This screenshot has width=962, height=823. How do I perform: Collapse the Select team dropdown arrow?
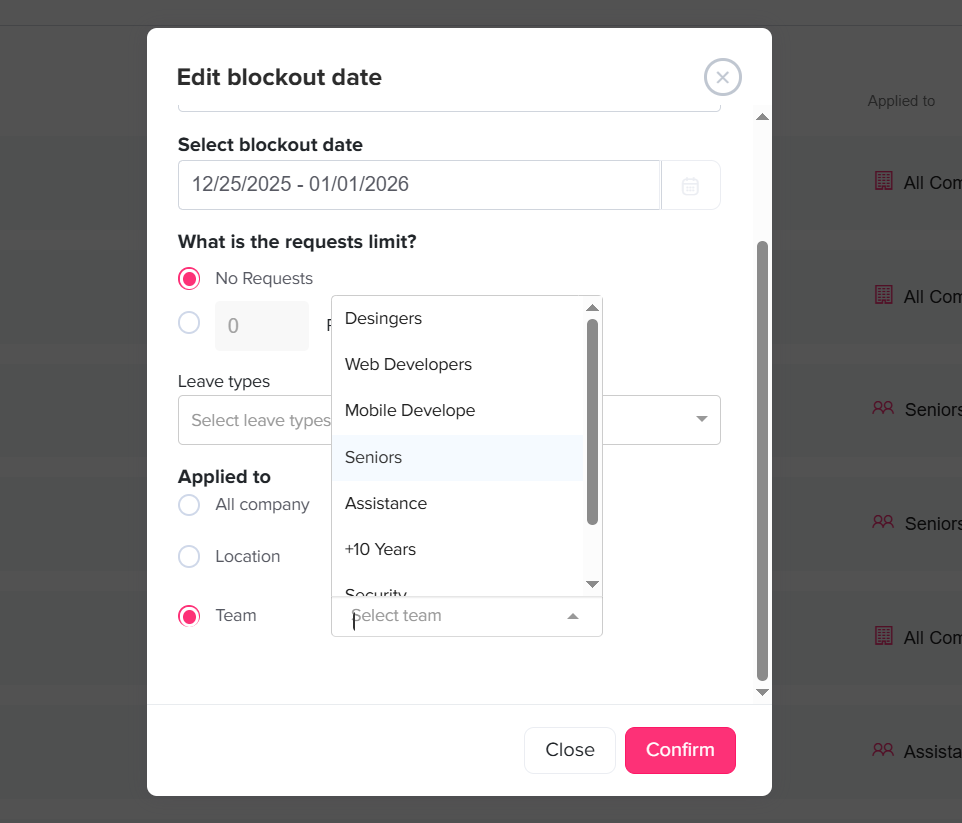pos(573,616)
